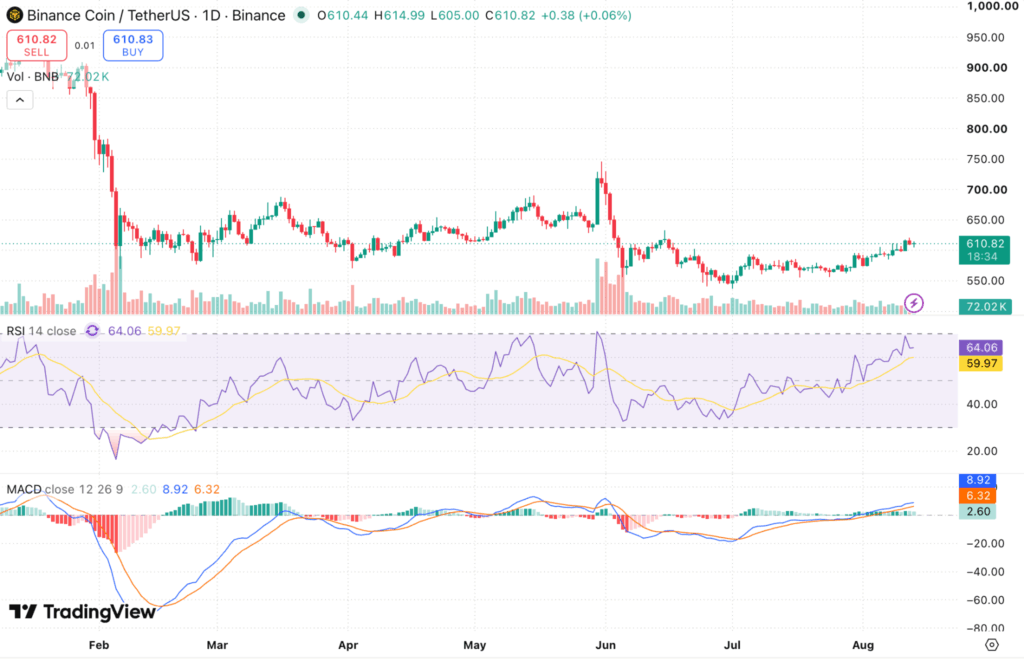Click the 550.00 price axis label
Screen dimensions: 1024x661
[x=985, y=281]
